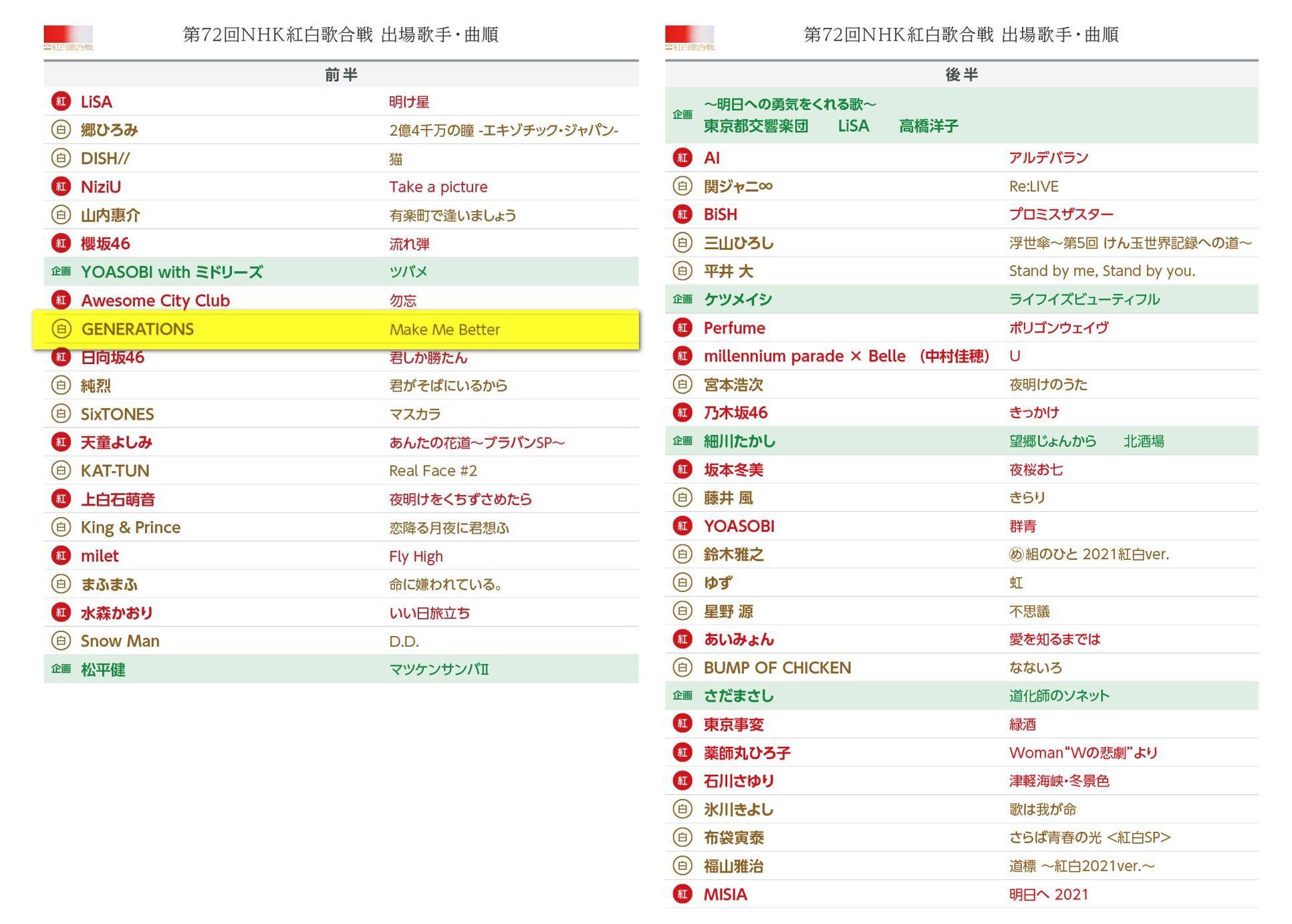
Task: Click the white 白 badge beside KAT-TUN
Action: 61,470
